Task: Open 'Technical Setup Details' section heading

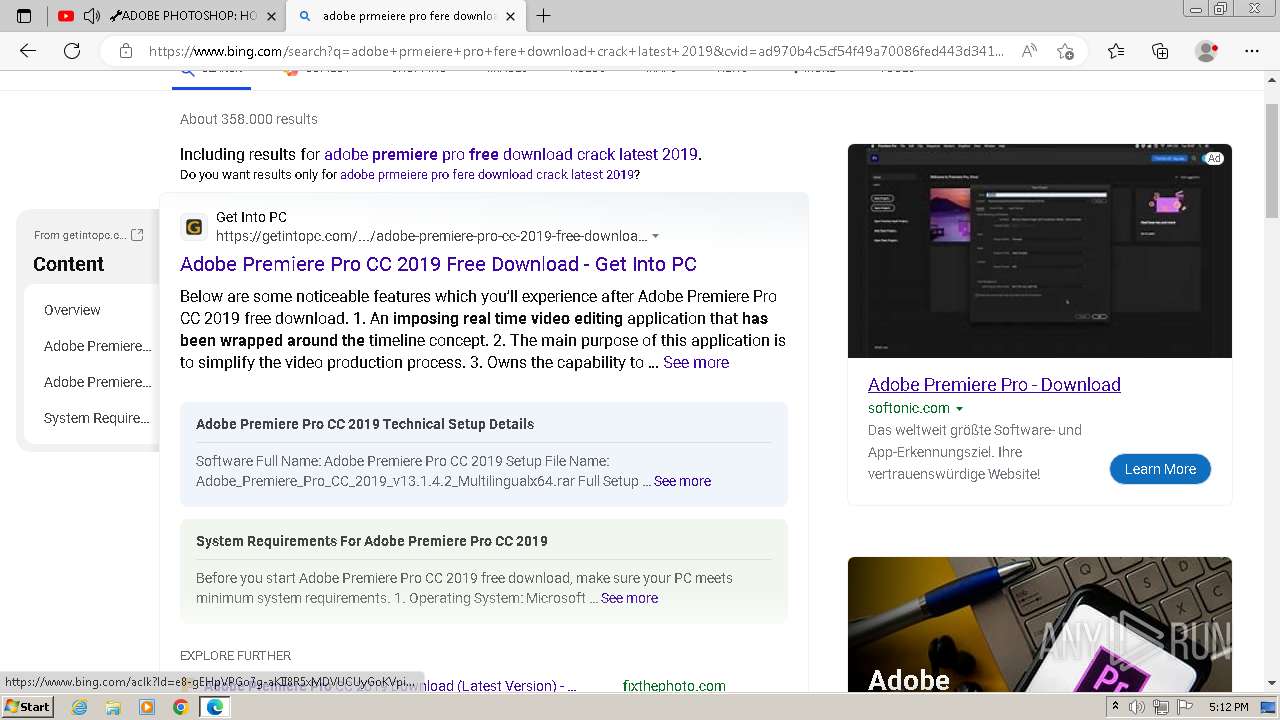Action: (365, 424)
